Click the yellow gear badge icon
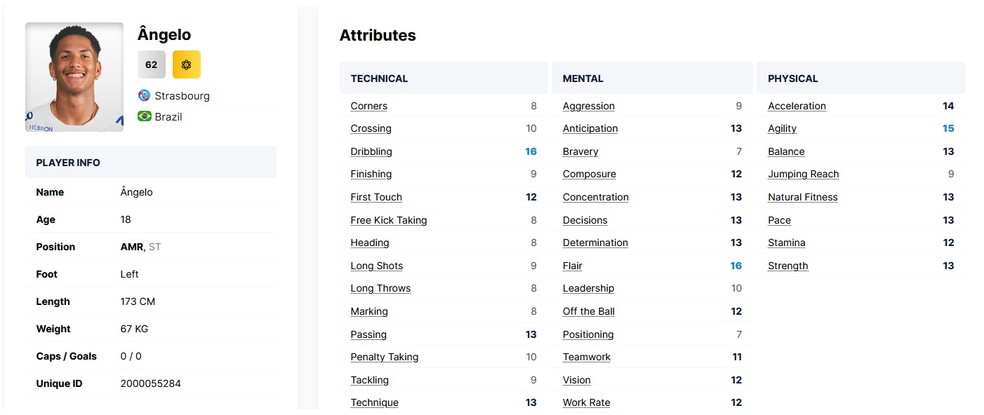 [x=187, y=64]
